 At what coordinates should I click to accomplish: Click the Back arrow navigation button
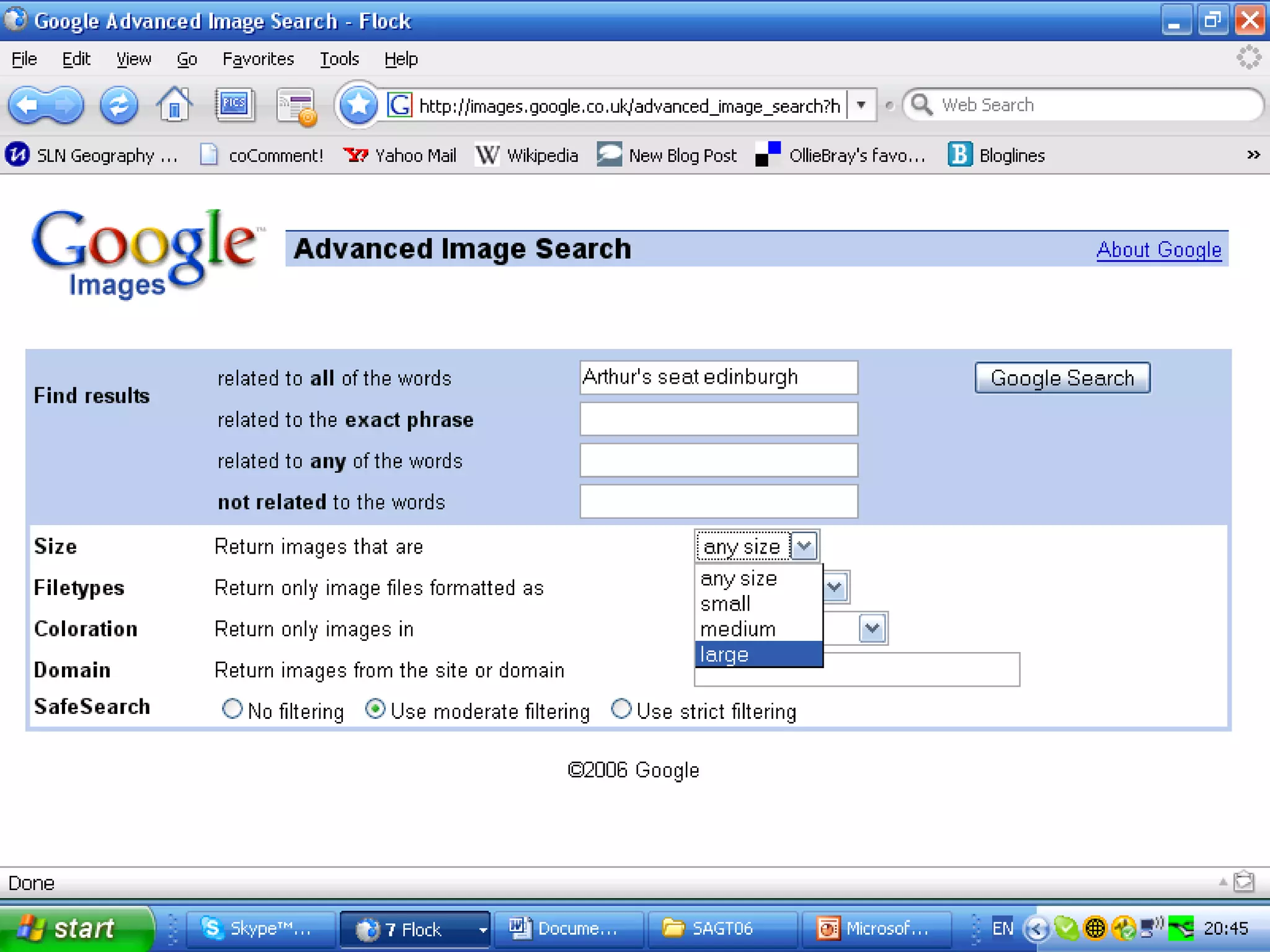coord(28,105)
